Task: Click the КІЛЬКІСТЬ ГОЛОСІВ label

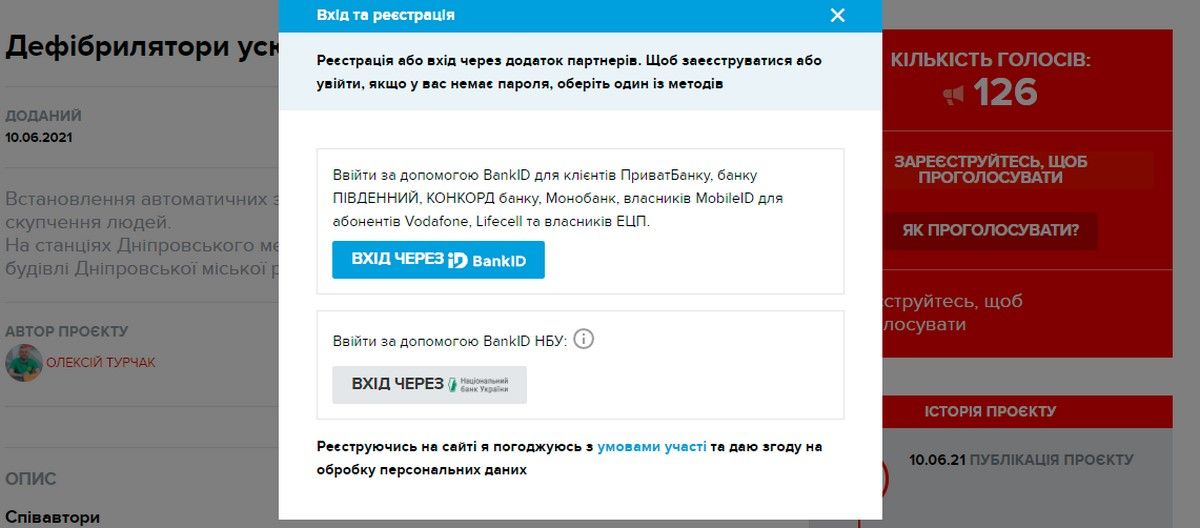Action: click(x=990, y=60)
